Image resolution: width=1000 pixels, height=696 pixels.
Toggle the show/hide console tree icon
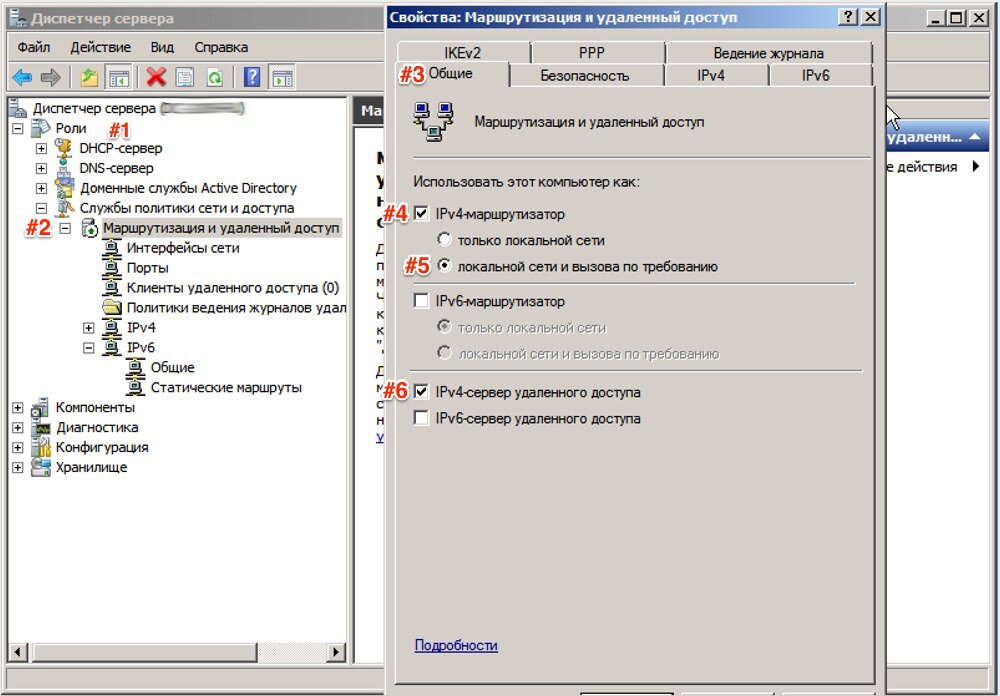119,78
